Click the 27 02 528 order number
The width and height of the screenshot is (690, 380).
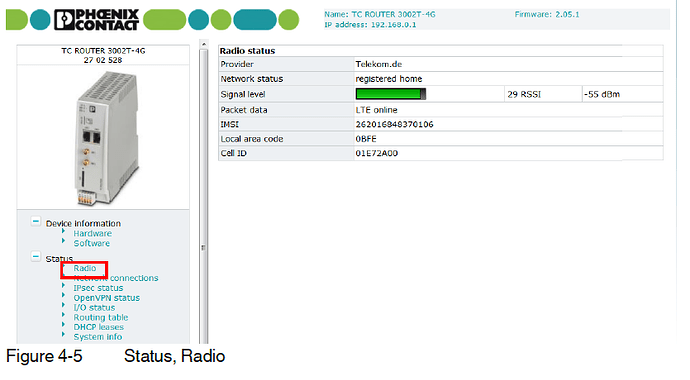coord(103,60)
